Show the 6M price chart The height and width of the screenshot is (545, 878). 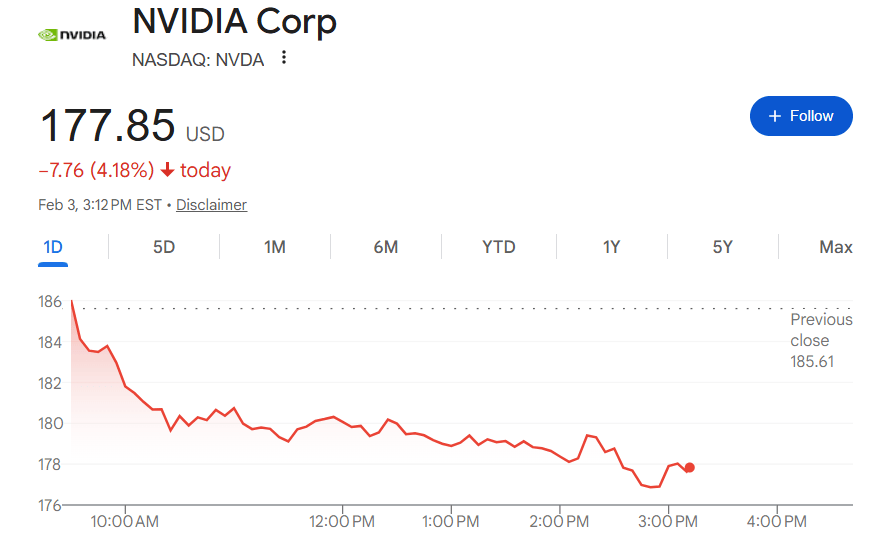point(385,247)
